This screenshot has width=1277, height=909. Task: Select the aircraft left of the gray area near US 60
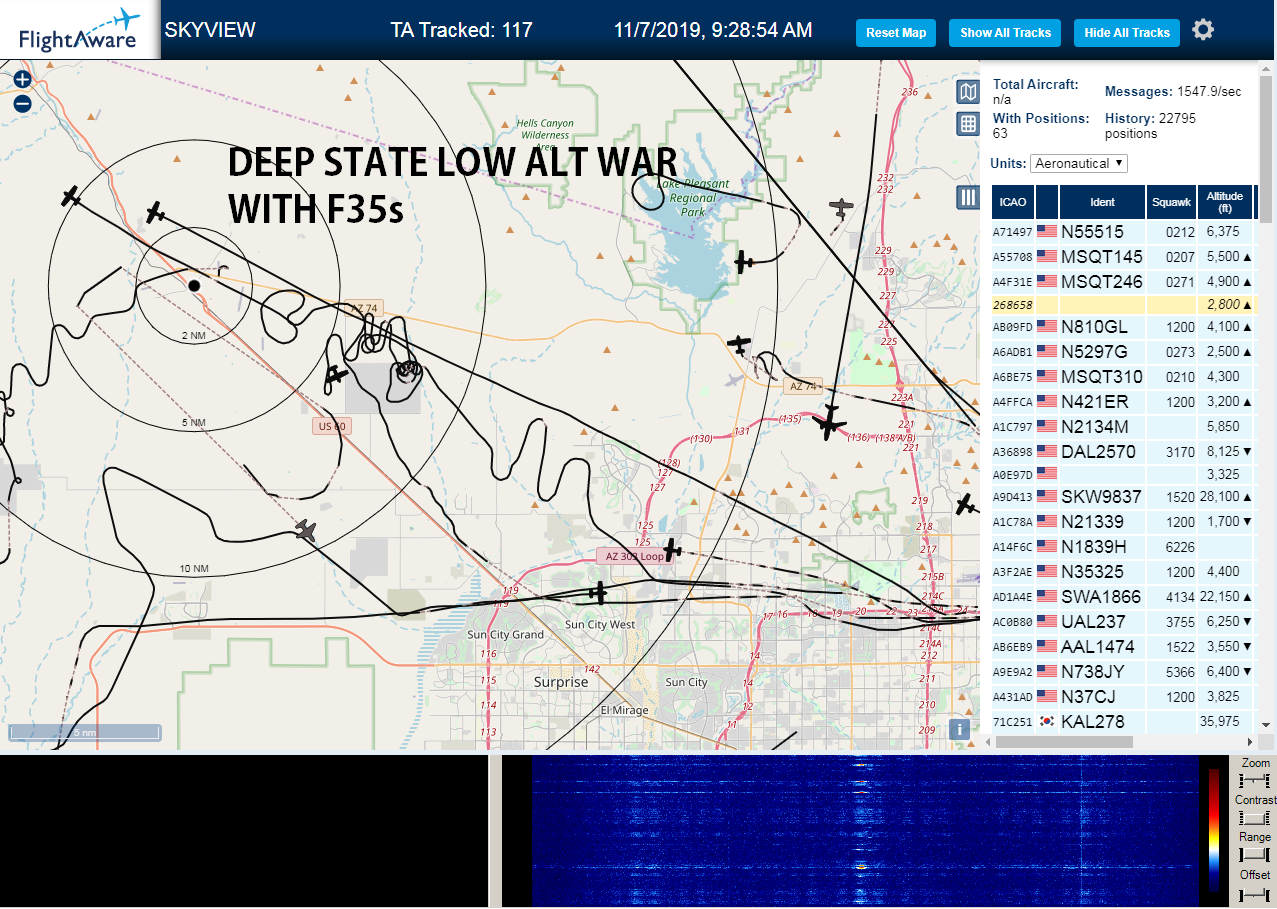[x=337, y=376]
